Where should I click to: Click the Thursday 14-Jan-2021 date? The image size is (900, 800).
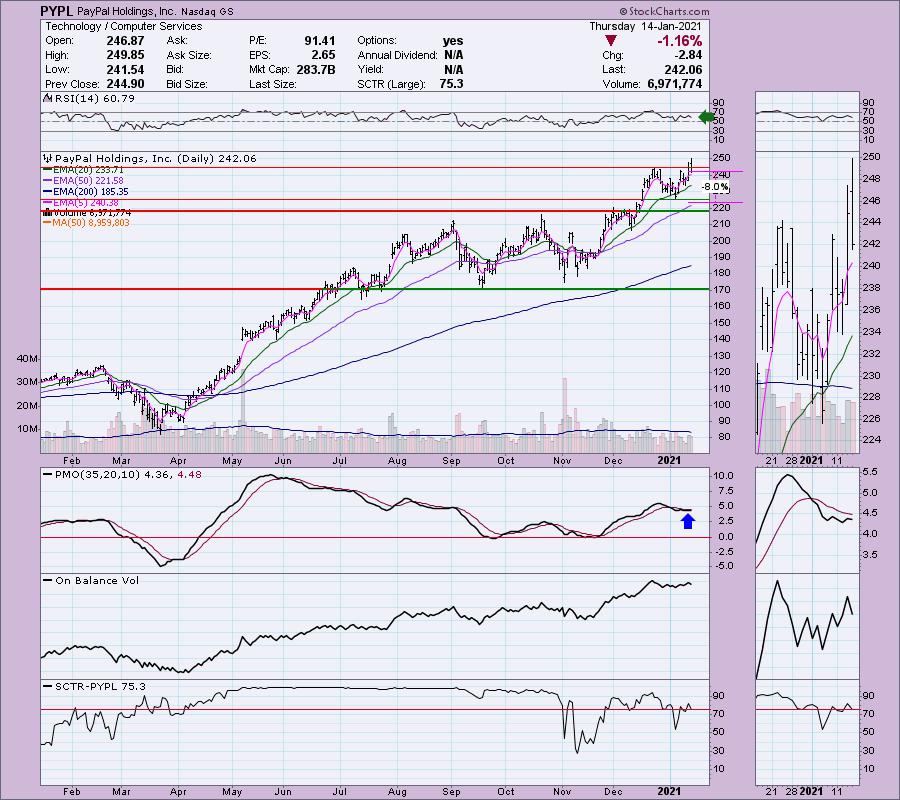[645, 26]
